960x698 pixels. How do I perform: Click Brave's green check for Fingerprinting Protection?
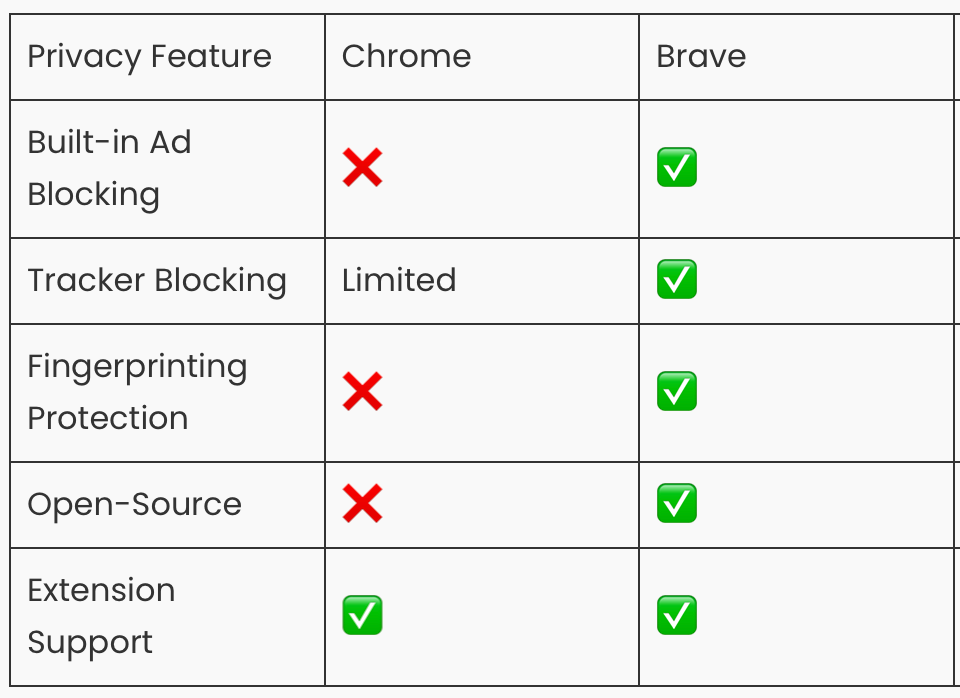click(x=677, y=391)
